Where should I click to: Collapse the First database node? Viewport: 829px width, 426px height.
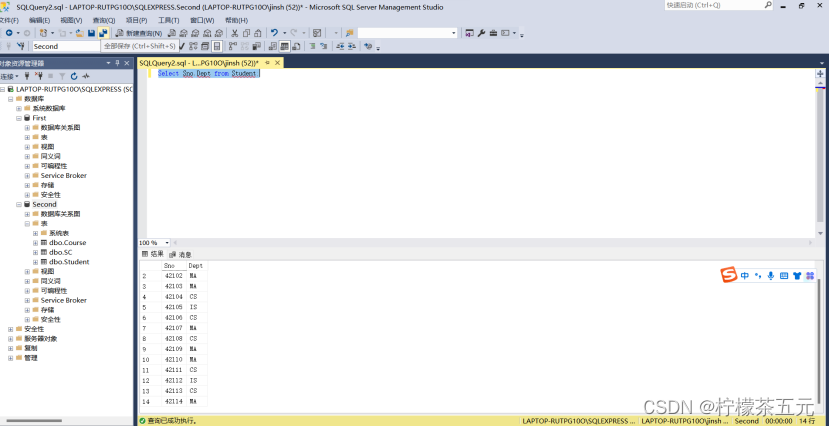[x=19, y=118]
